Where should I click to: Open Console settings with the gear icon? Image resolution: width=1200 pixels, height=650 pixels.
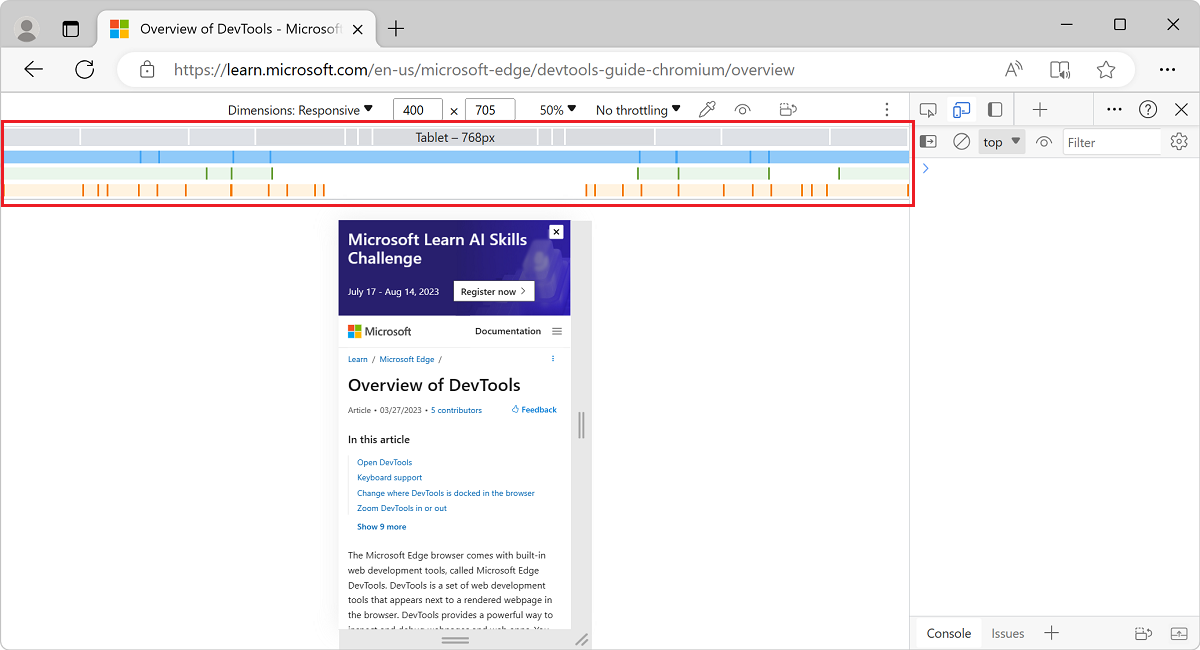click(1179, 141)
